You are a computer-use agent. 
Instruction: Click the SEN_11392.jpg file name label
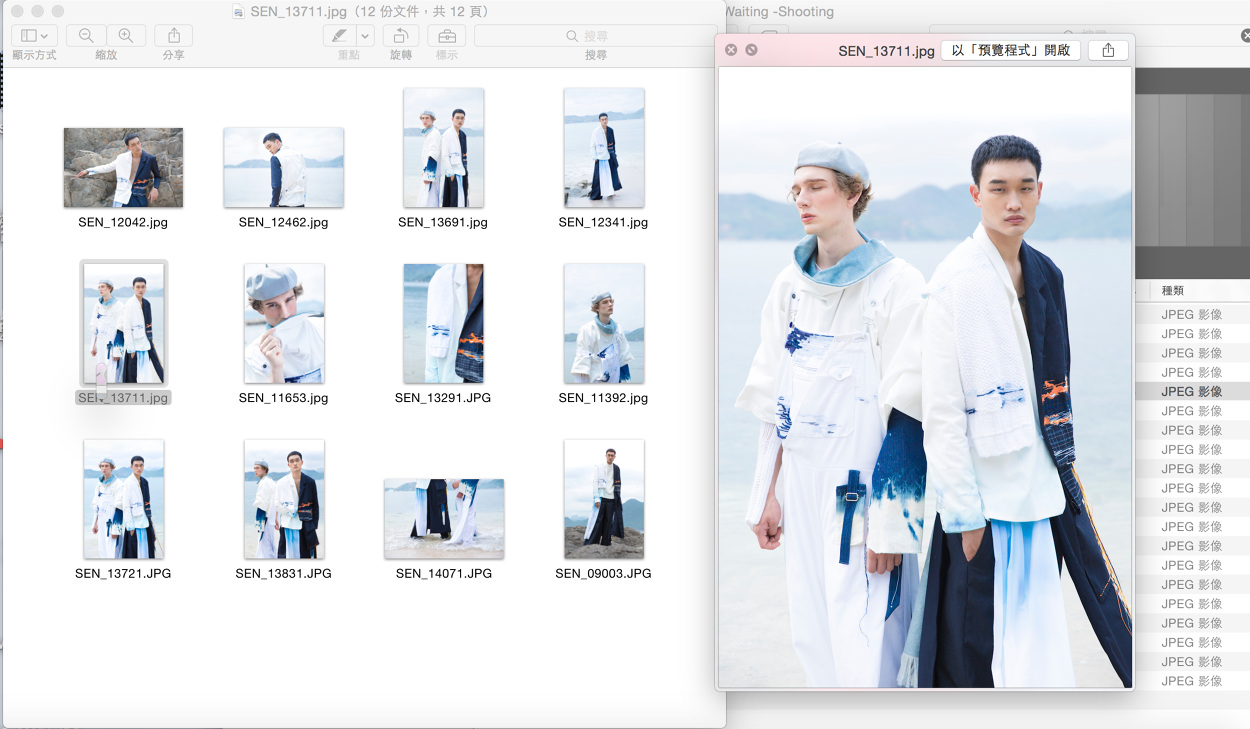click(603, 398)
